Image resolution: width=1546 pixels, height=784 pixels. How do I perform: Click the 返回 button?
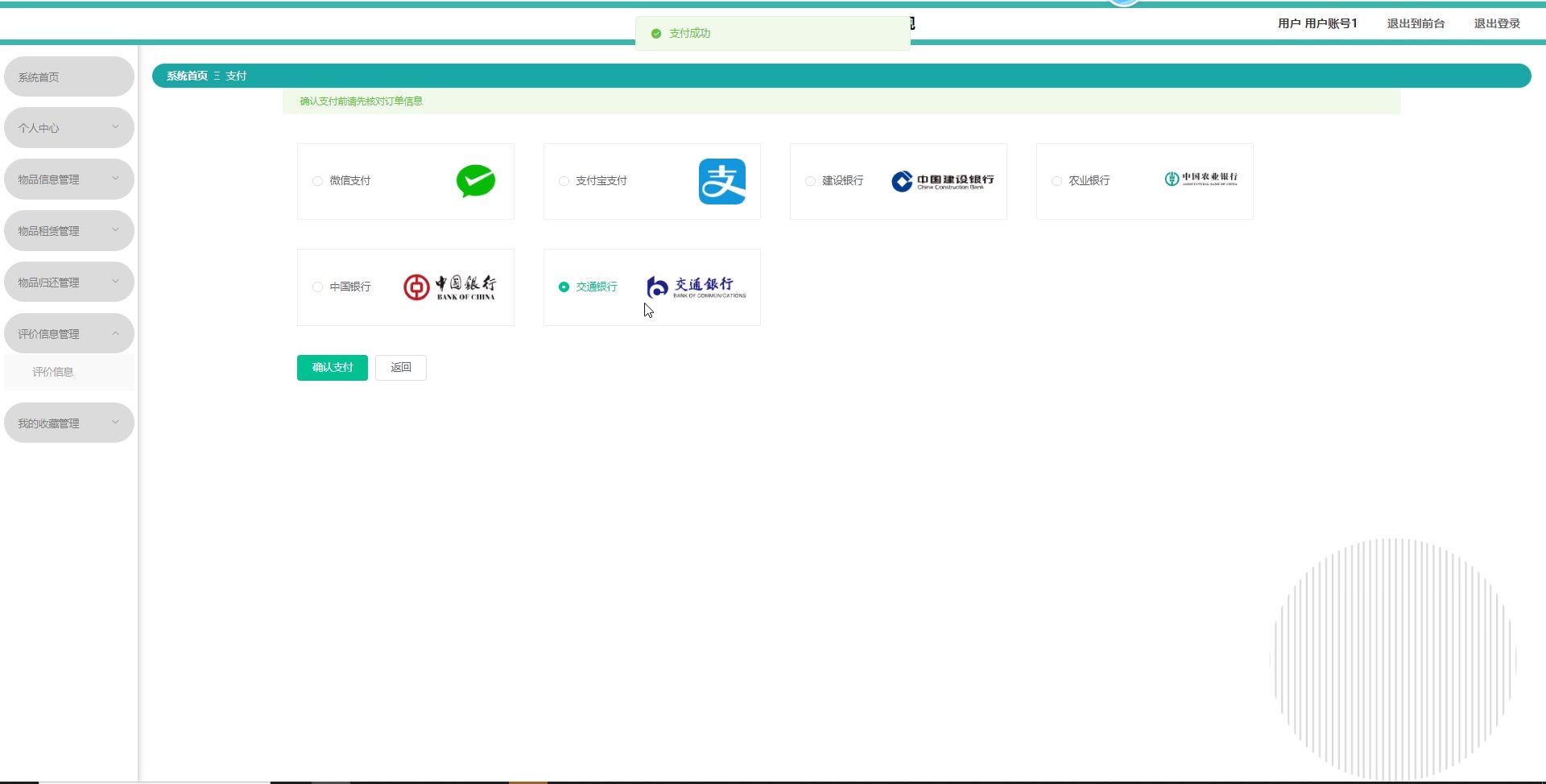401,368
